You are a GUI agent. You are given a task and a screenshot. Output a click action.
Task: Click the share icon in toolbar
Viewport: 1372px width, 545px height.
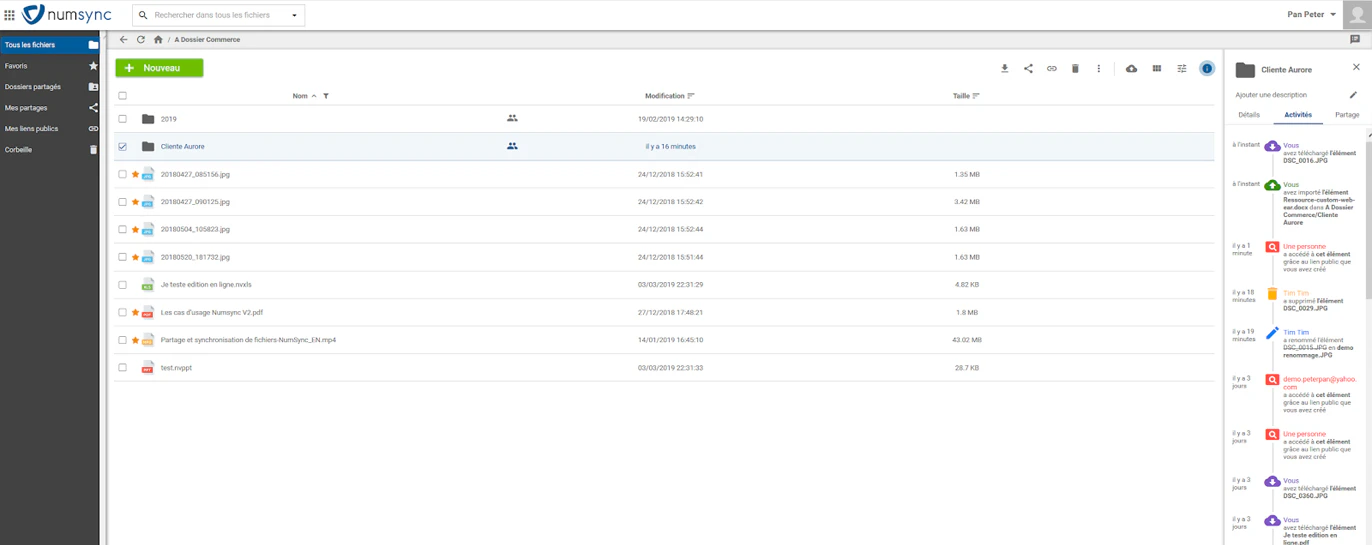(1028, 69)
